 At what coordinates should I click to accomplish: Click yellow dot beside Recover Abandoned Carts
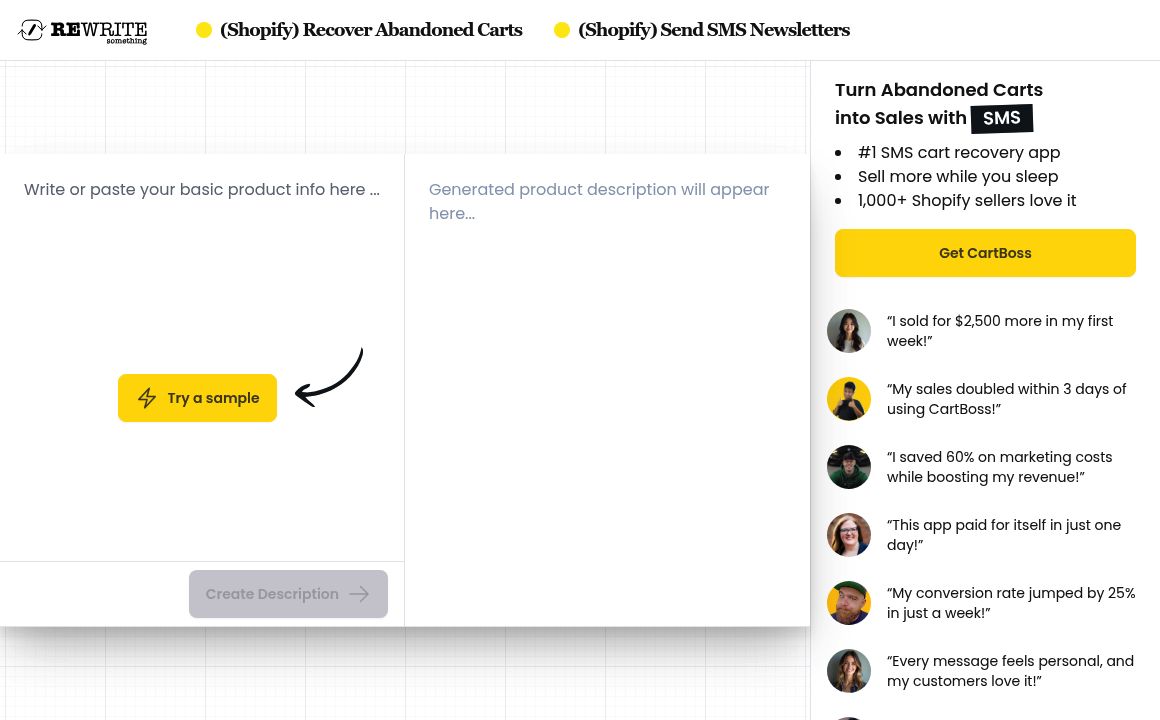pos(204,31)
